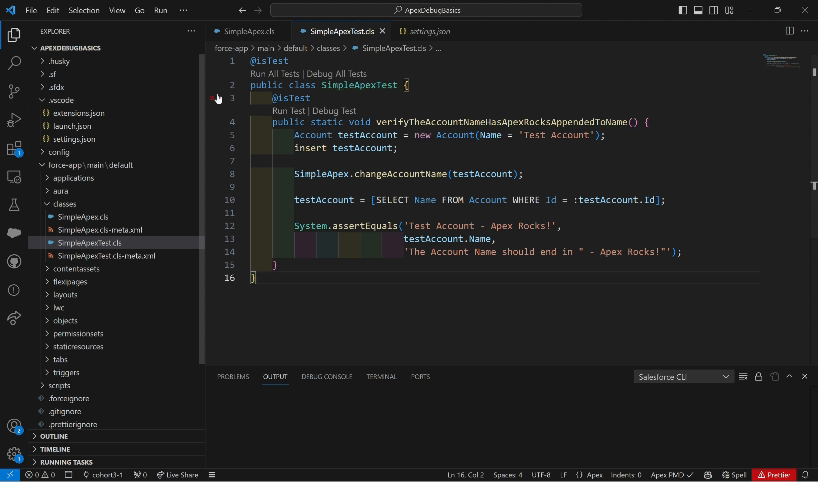
Task: Click the editor minimap code preview
Action: tap(780, 59)
